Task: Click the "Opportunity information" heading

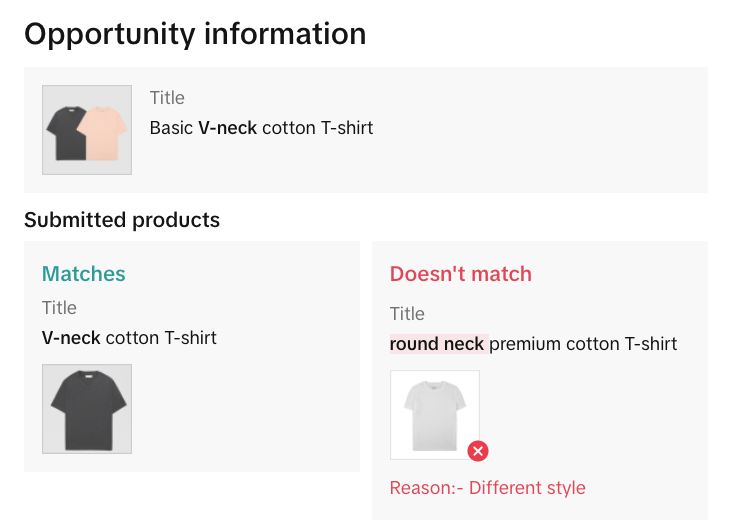Action: coord(195,34)
